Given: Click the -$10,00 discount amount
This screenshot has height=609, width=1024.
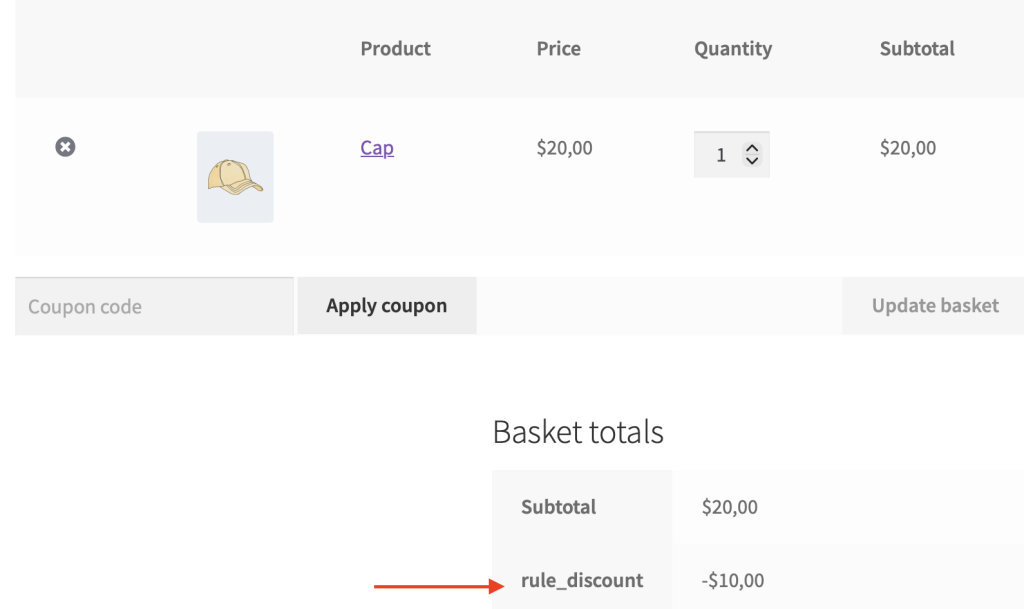Looking at the screenshot, I should 732,580.
